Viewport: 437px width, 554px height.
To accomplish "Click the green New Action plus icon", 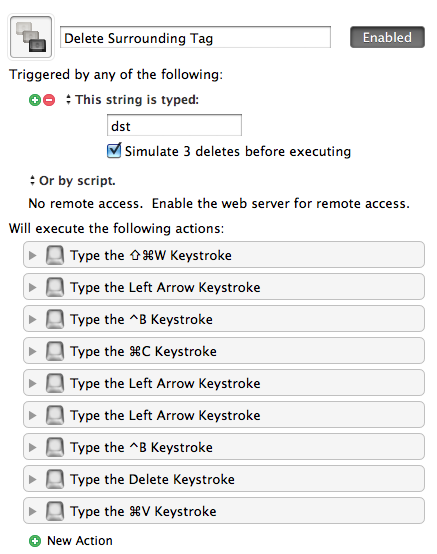I will pos(35,541).
